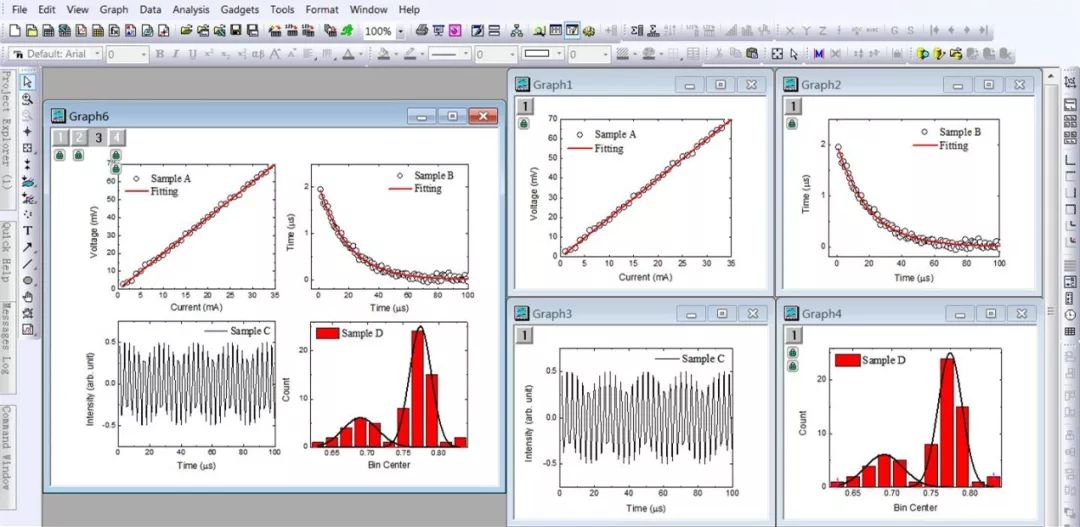The height and width of the screenshot is (527, 1080).
Task: Click layer 1 button in Graph3 window
Action: point(524,335)
